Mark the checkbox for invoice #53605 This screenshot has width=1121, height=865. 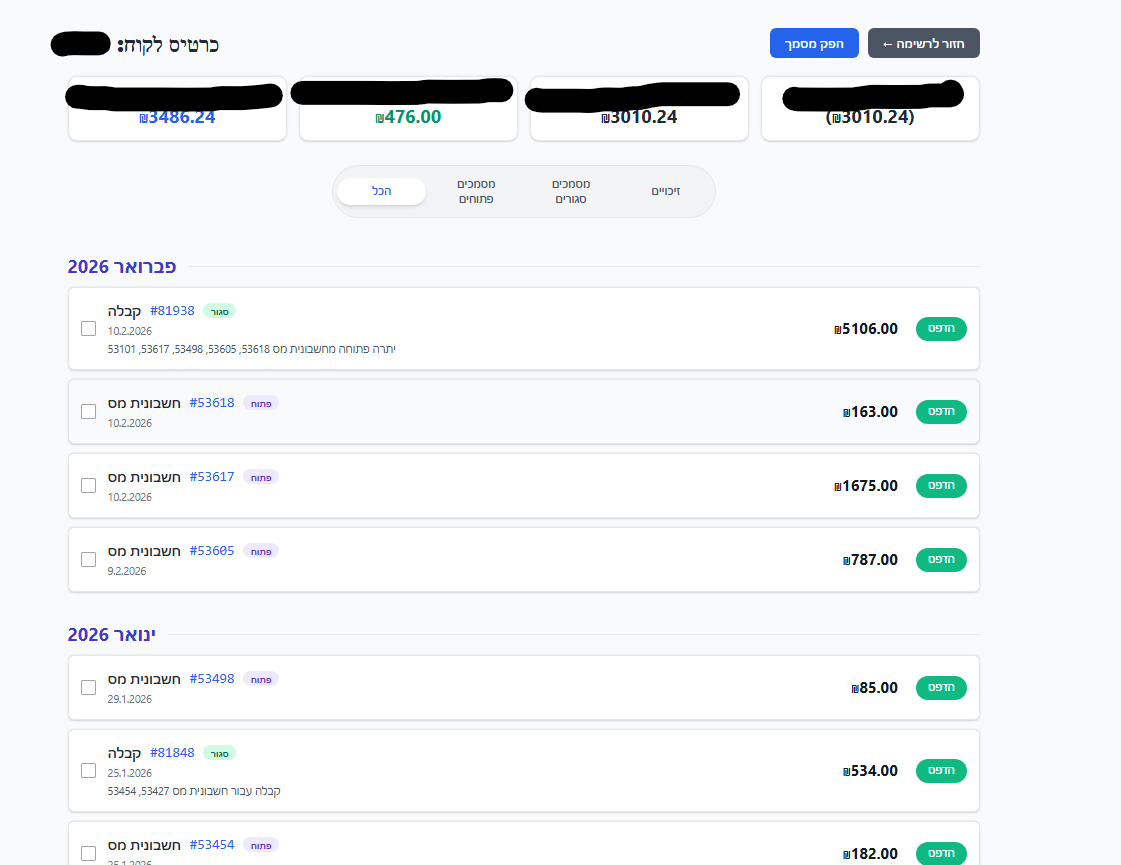(x=88, y=559)
